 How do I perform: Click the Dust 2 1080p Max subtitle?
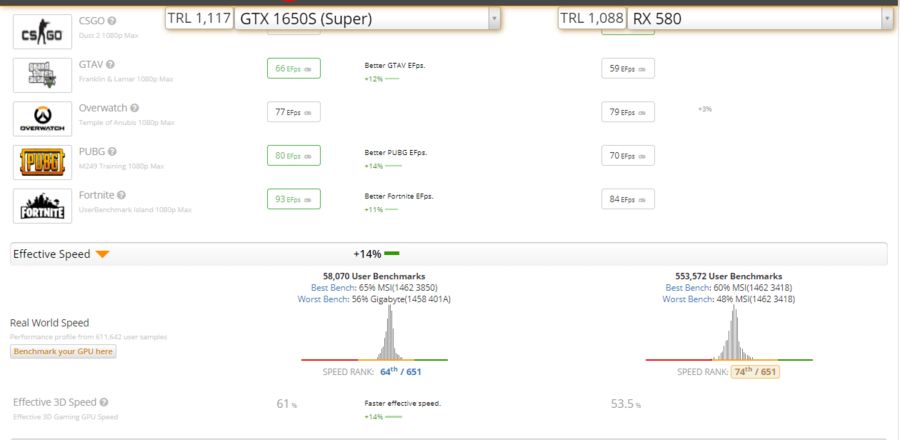click(x=108, y=36)
